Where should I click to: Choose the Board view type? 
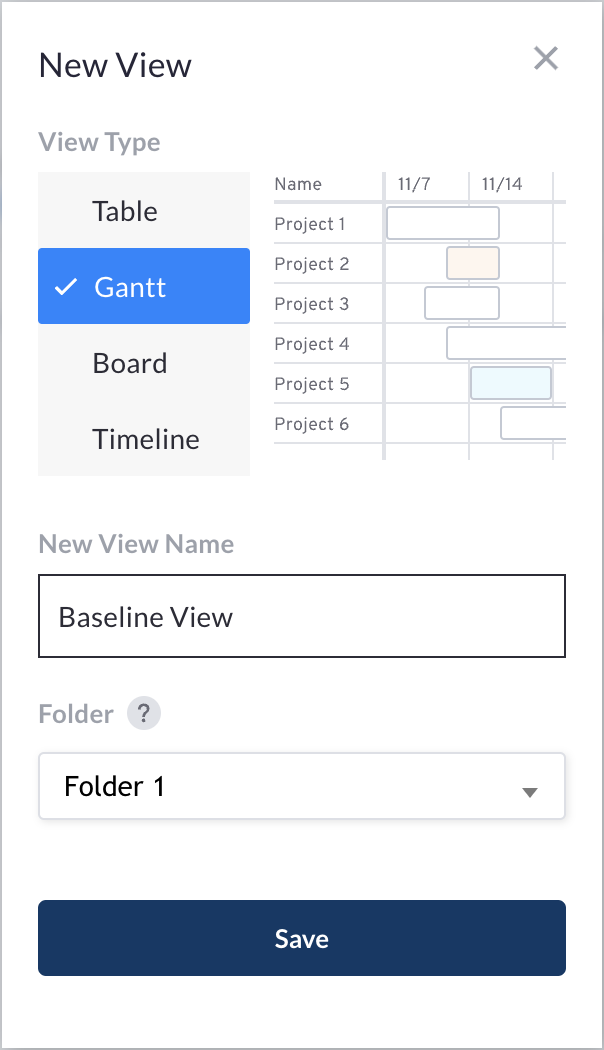click(x=144, y=362)
